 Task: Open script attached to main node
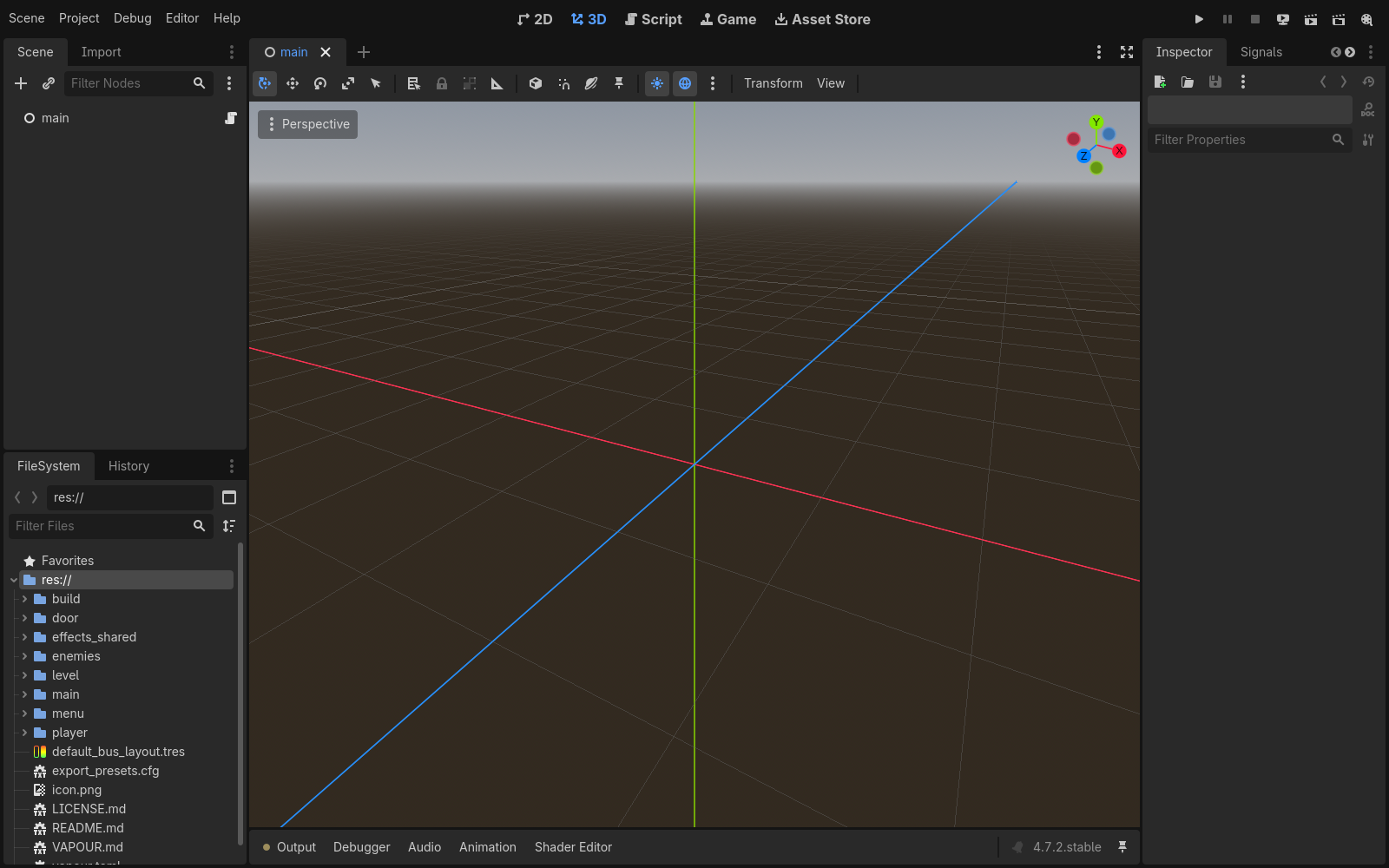[231, 118]
